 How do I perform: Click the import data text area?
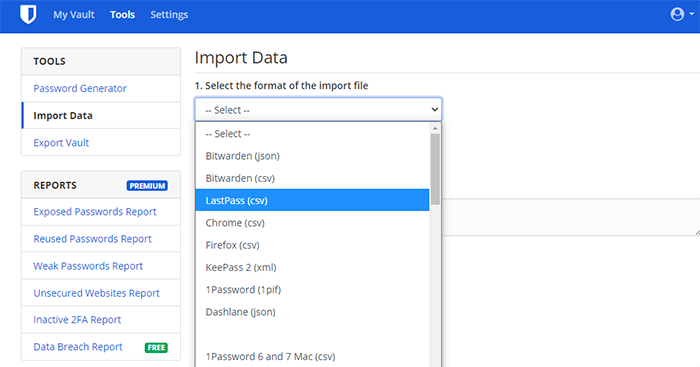[x=571, y=217]
